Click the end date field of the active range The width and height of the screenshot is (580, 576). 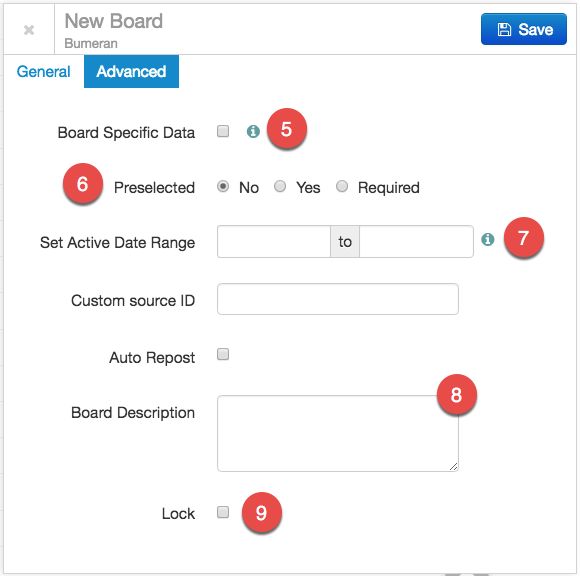click(x=416, y=242)
